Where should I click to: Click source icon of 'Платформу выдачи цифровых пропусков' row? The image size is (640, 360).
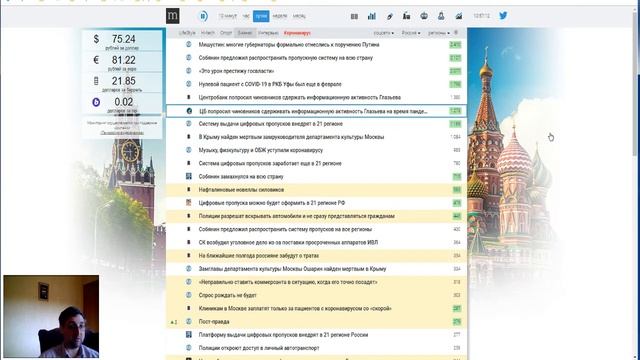(x=189, y=334)
